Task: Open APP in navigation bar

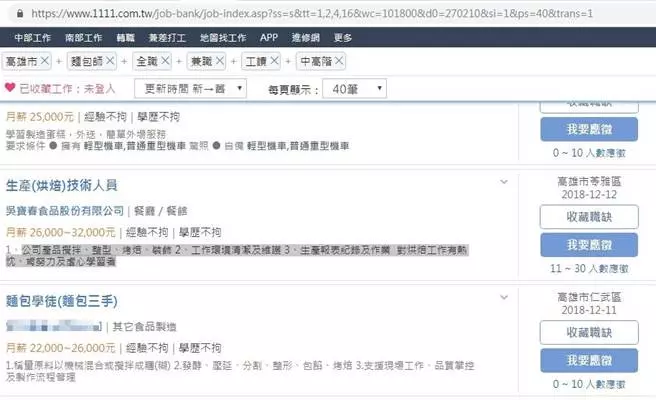Action: point(269,38)
